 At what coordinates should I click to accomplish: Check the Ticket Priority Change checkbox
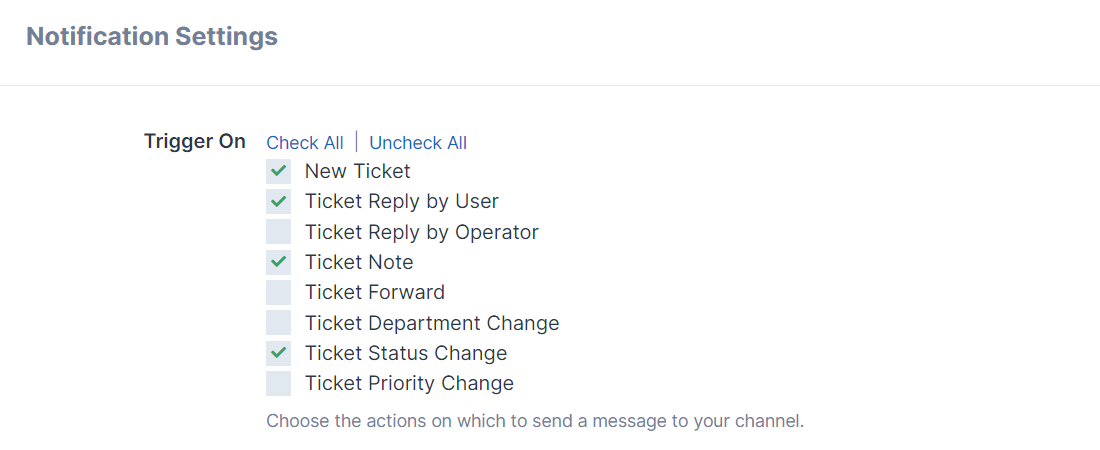coord(278,383)
